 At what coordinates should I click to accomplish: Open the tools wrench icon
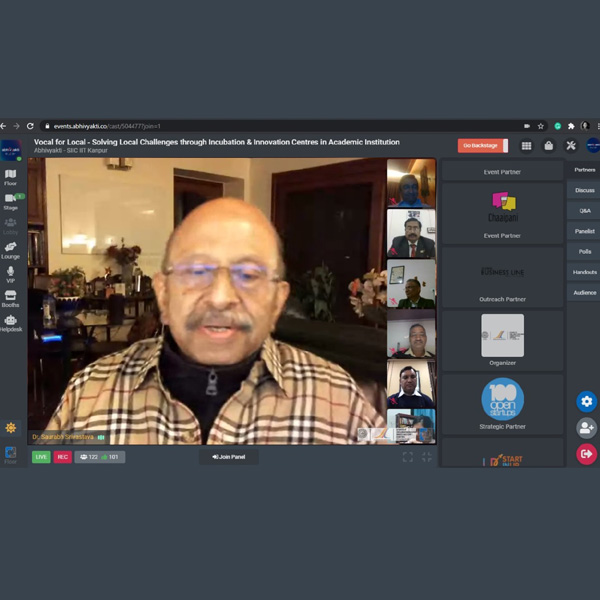tap(571, 146)
